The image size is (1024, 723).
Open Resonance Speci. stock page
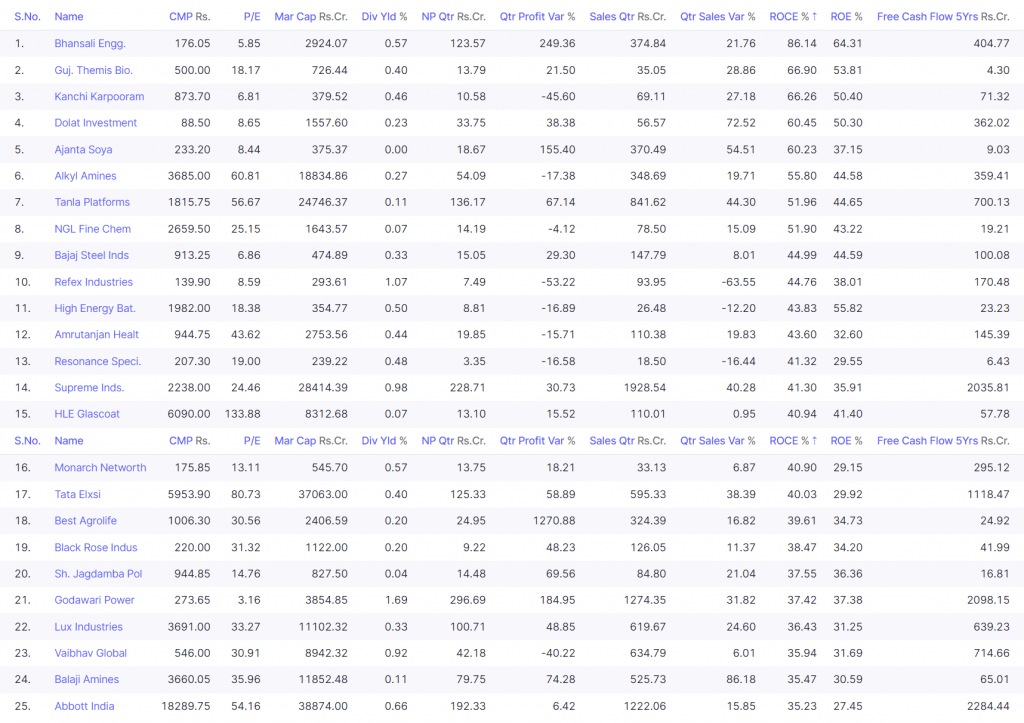pos(97,361)
